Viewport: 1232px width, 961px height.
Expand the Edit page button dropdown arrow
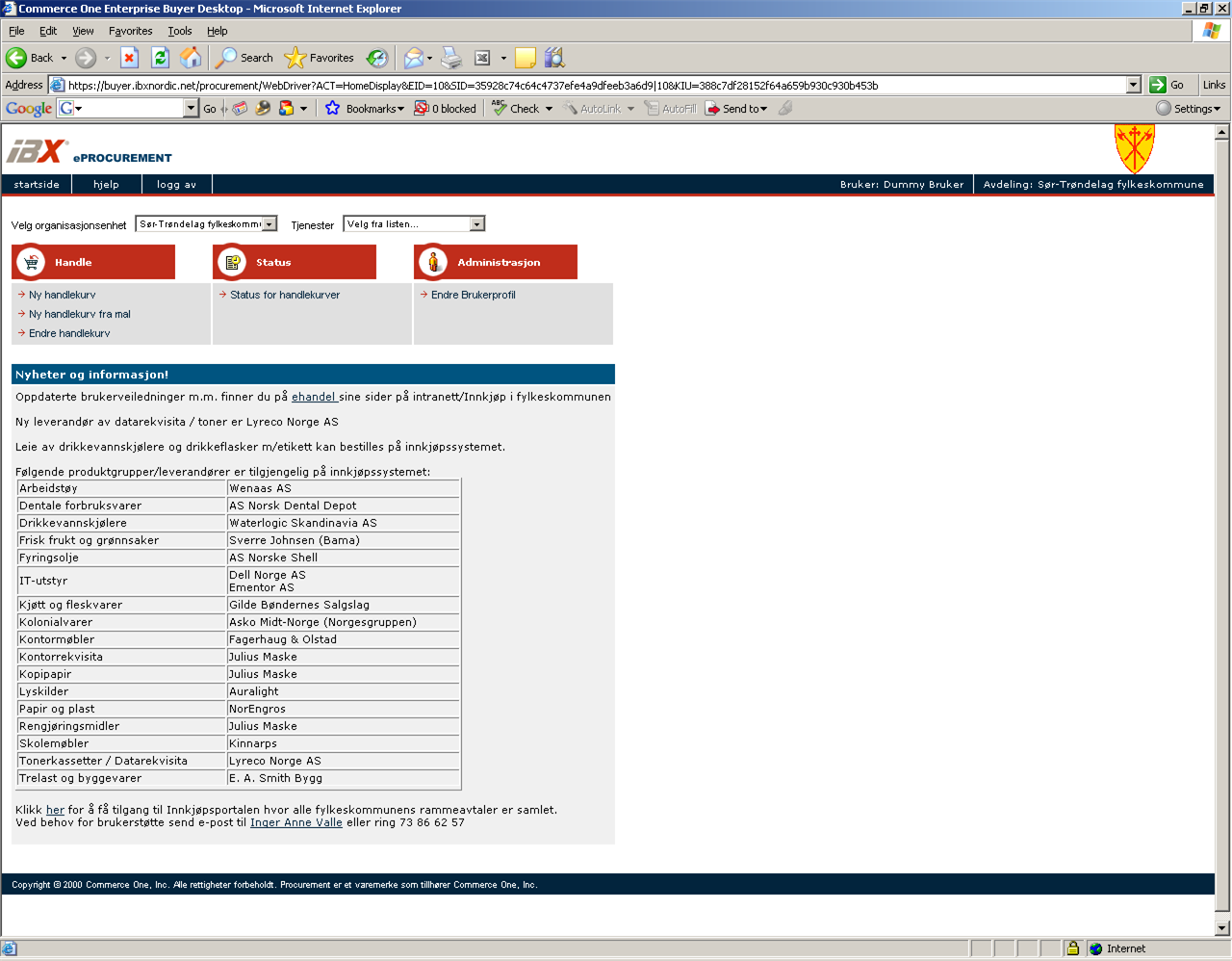coord(503,58)
